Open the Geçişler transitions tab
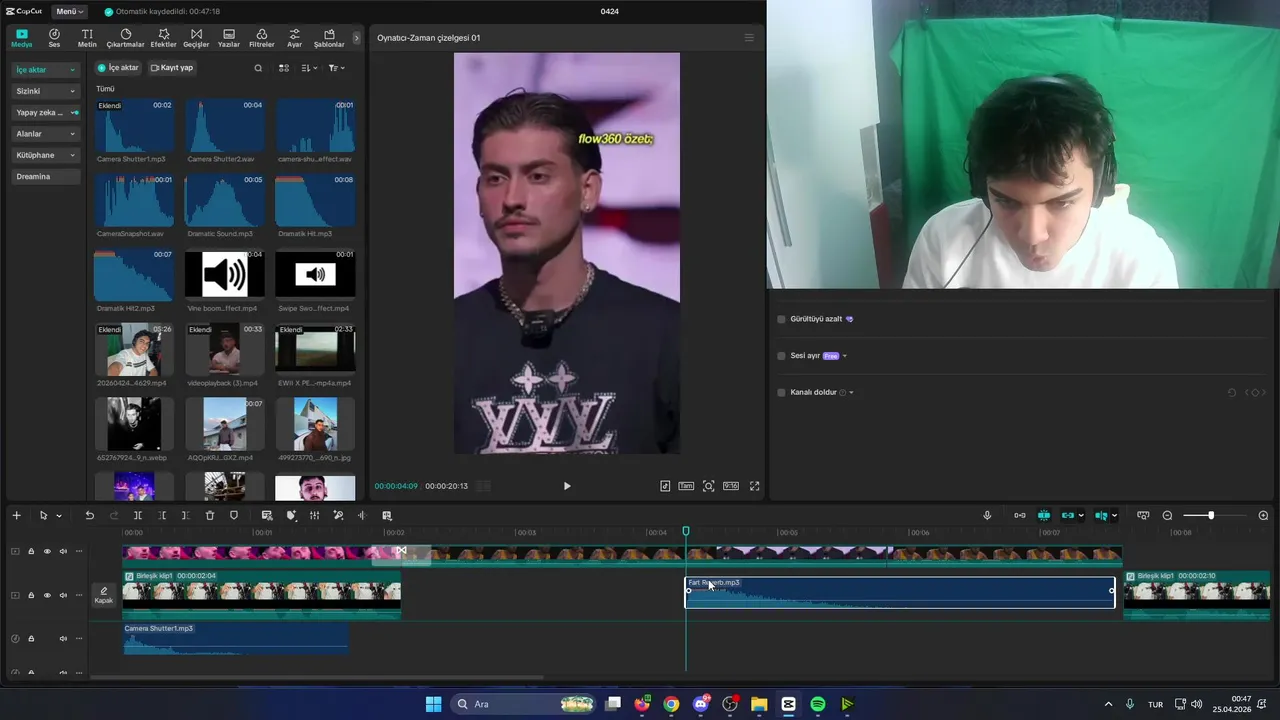1280x720 pixels. click(196, 38)
